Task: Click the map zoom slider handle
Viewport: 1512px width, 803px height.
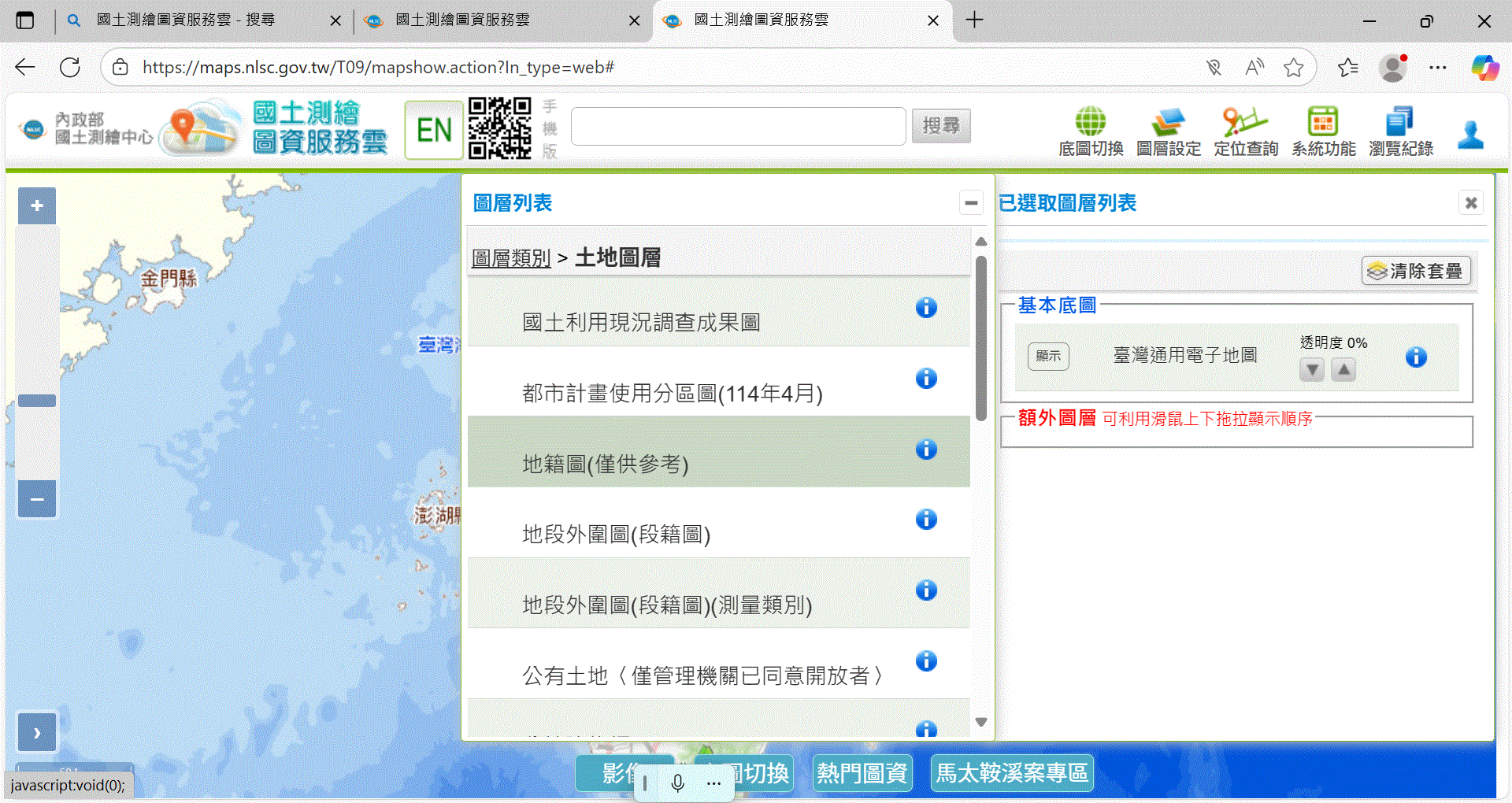Action: click(37, 401)
